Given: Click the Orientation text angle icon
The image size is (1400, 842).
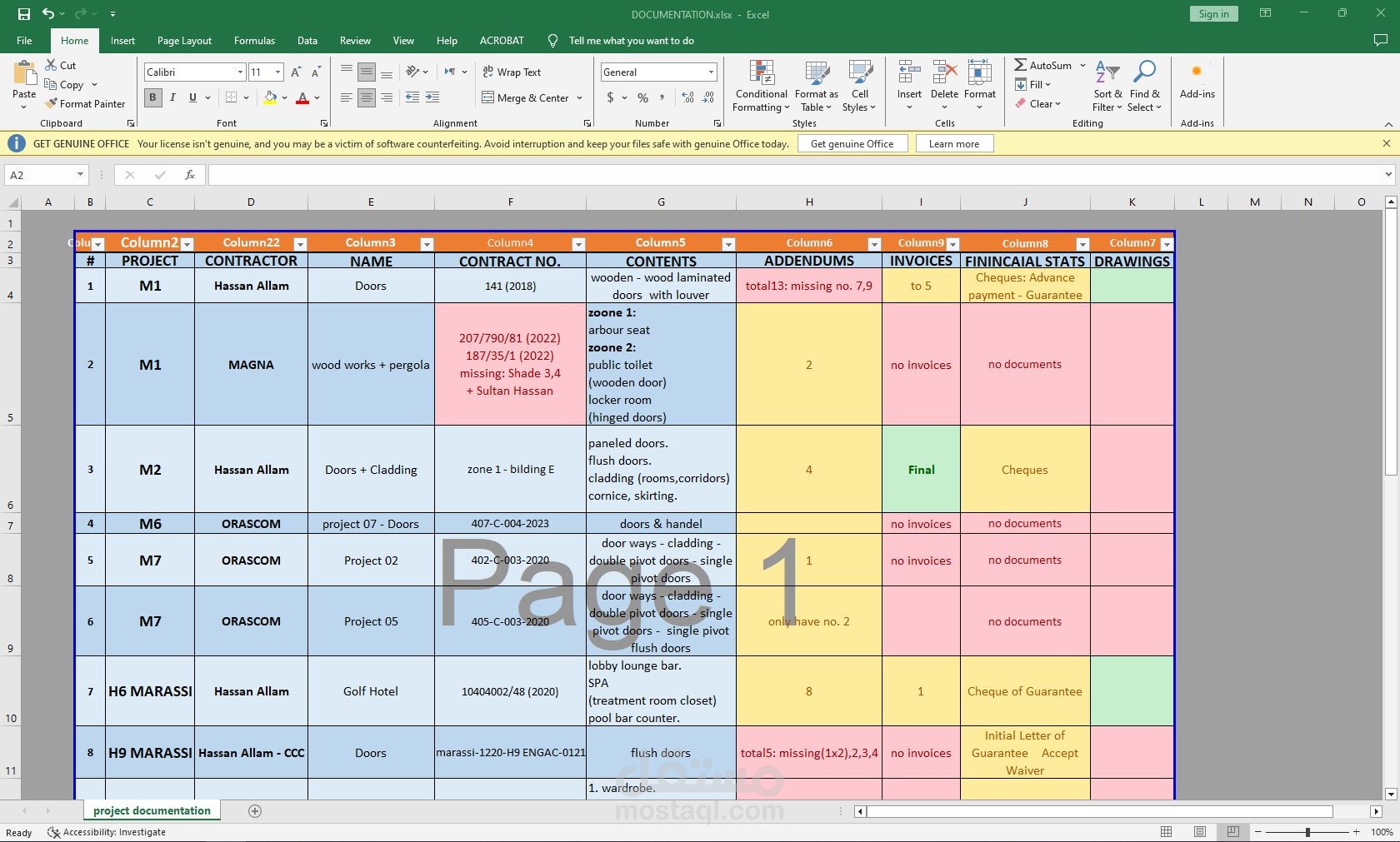Looking at the screenshot, I should point(412,72).
